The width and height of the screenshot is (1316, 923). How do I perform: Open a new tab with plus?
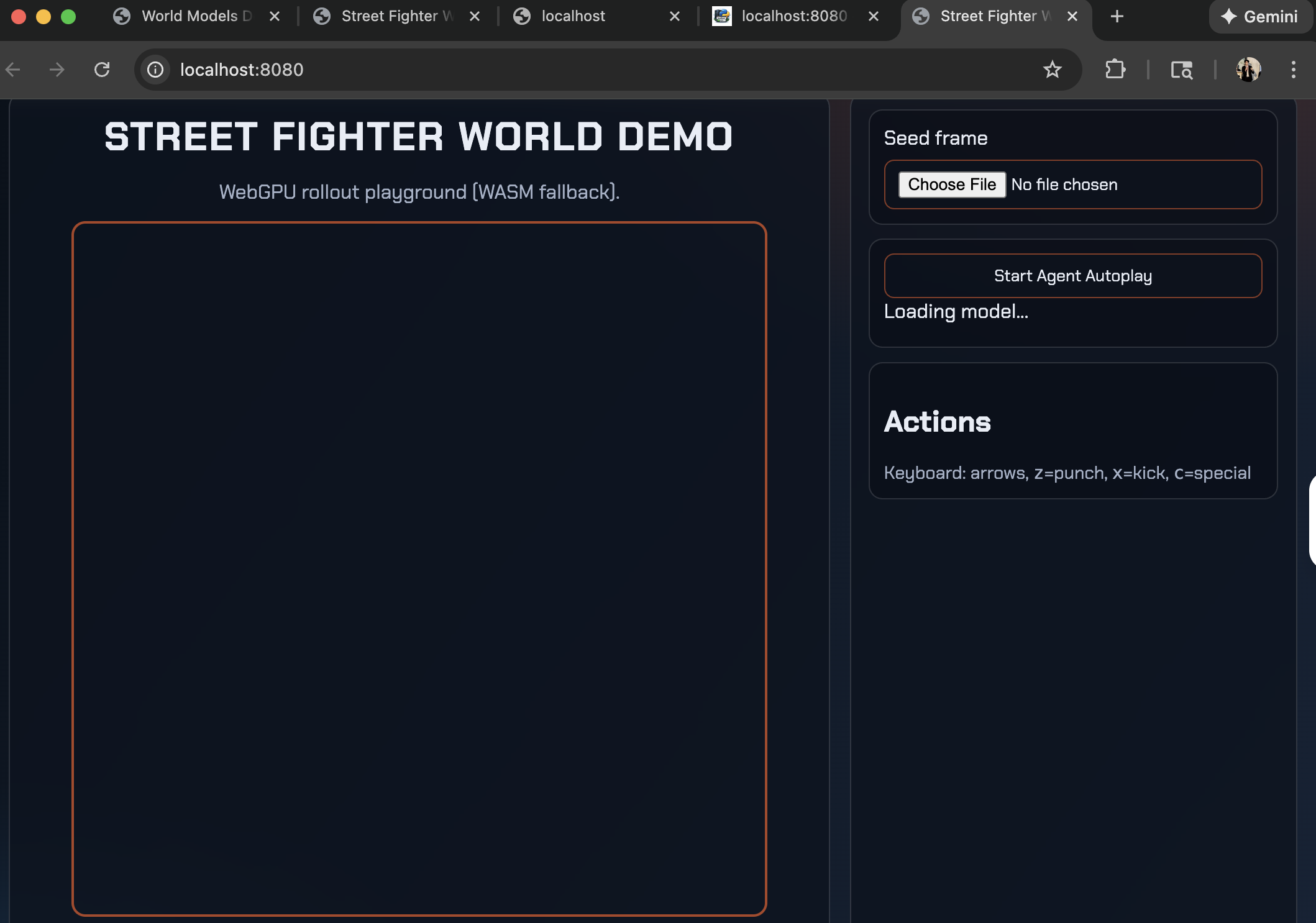pos(1117,17)
